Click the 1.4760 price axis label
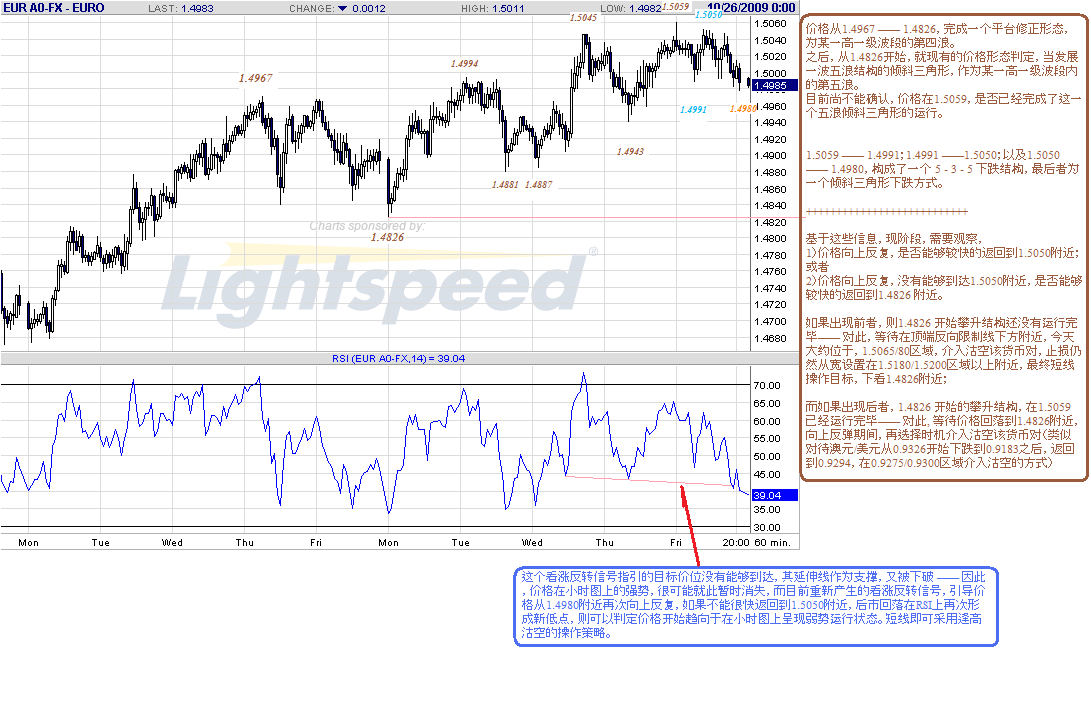1091x701 pixels. (x=770, y=271)
